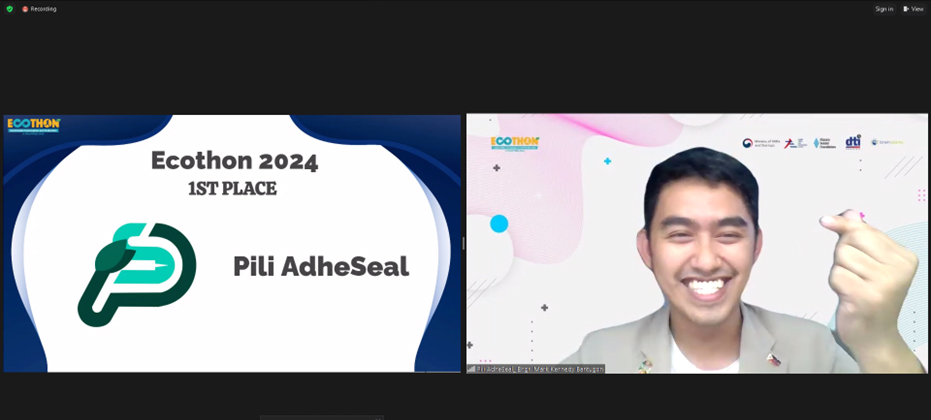Click the green Pili AdheSeal logo on the slide
Viewport: 931px width, 420px height.
(x=137, y=274)
